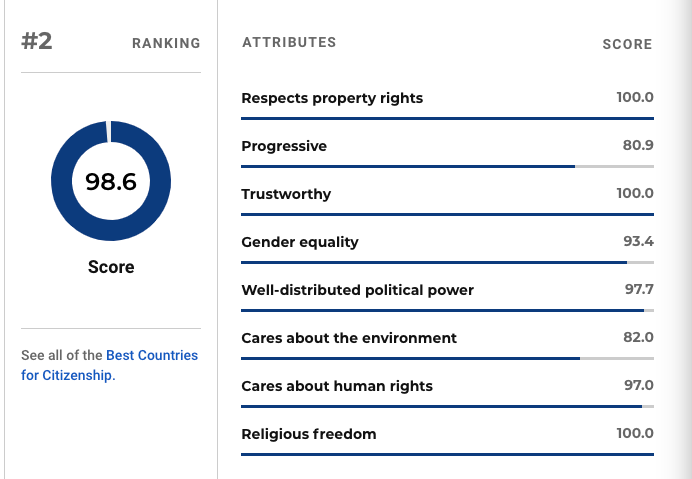Click Cares about the environment label
This screenshot has height=479, width=692.
tap(349, 338)
